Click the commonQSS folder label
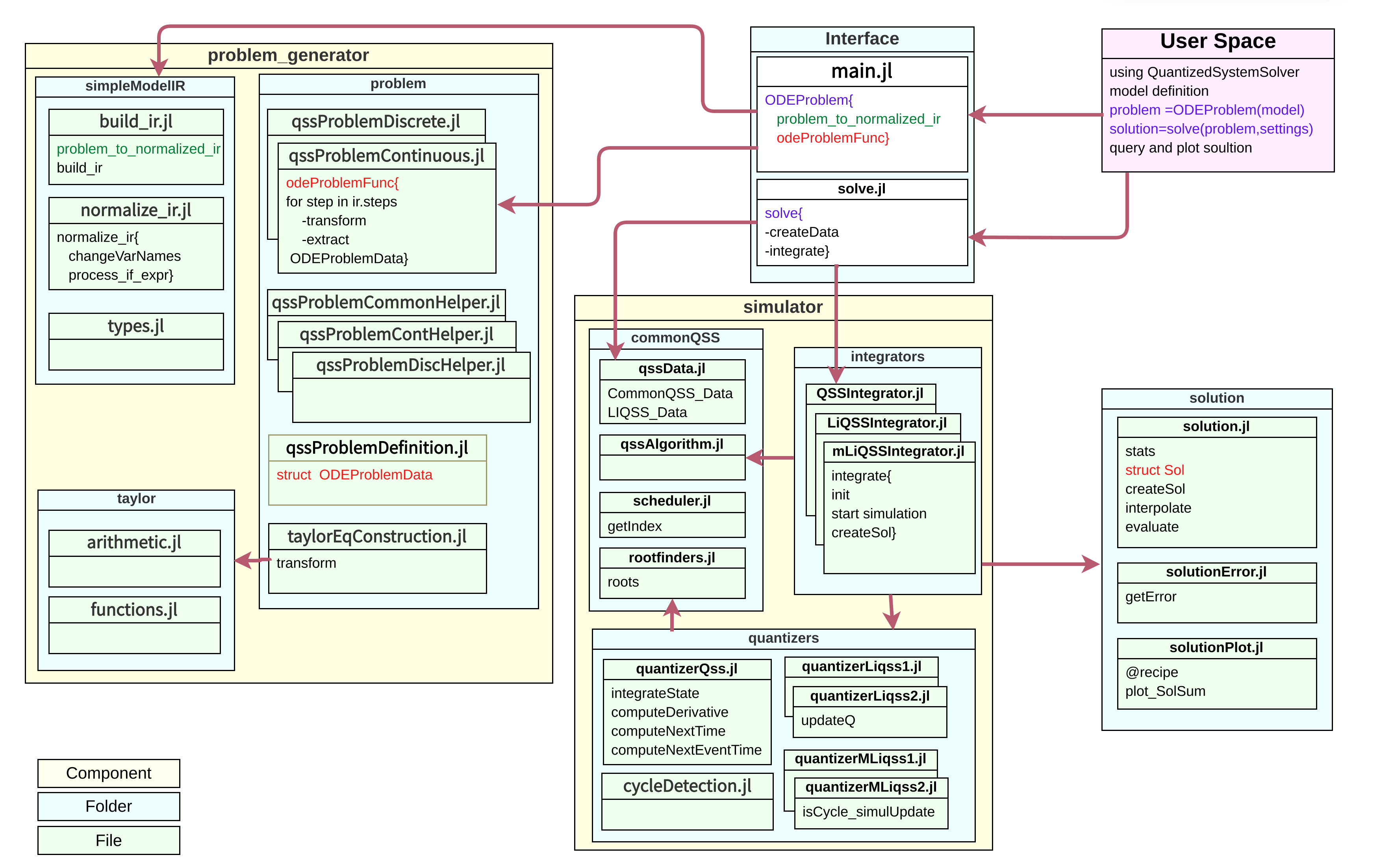Image resolution: width=1381 pixels, height=868 pixels. coord(676,338)
